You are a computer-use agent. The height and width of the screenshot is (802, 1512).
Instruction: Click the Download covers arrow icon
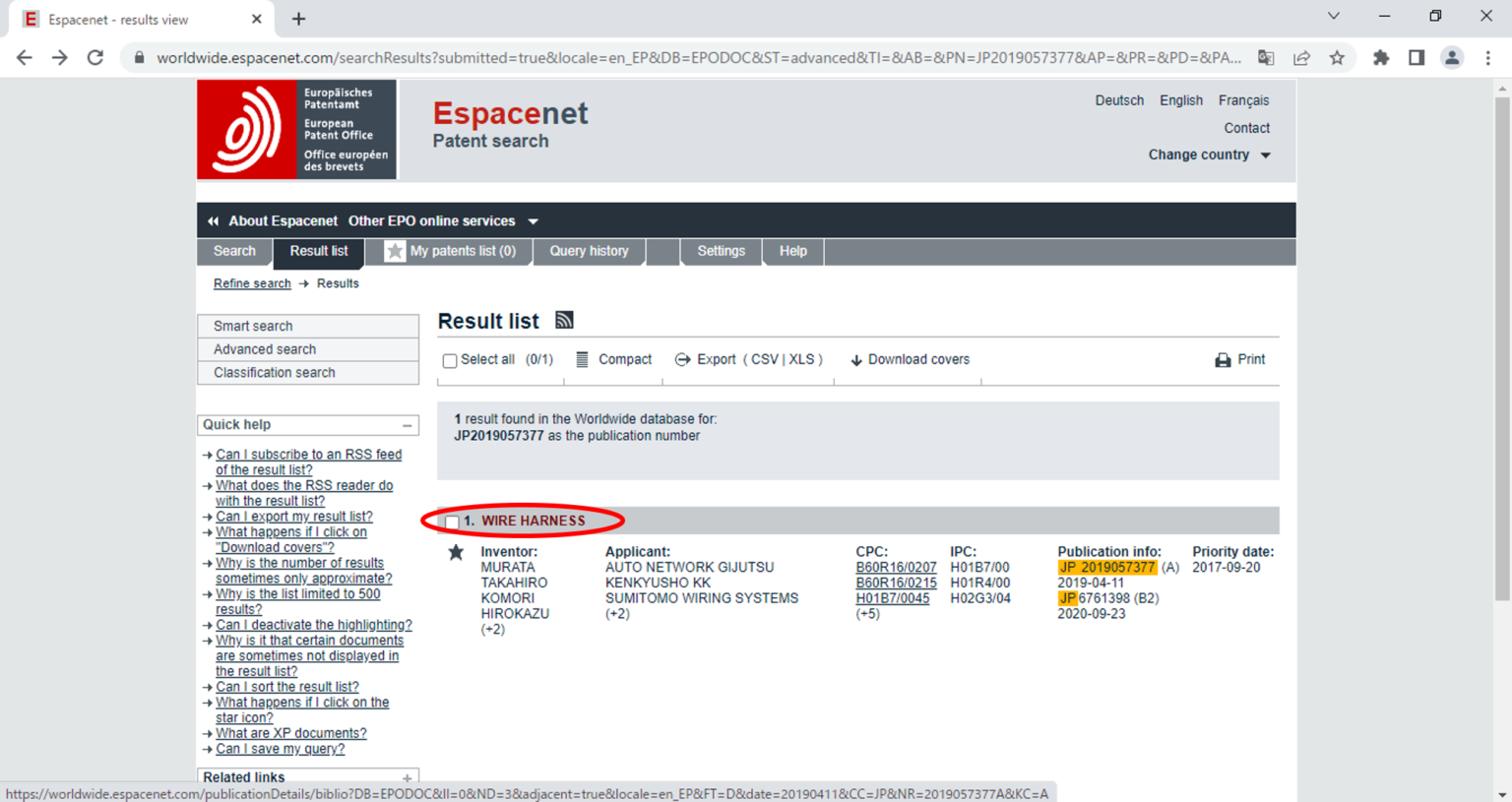pyautogui.click(x=856, y=360)
